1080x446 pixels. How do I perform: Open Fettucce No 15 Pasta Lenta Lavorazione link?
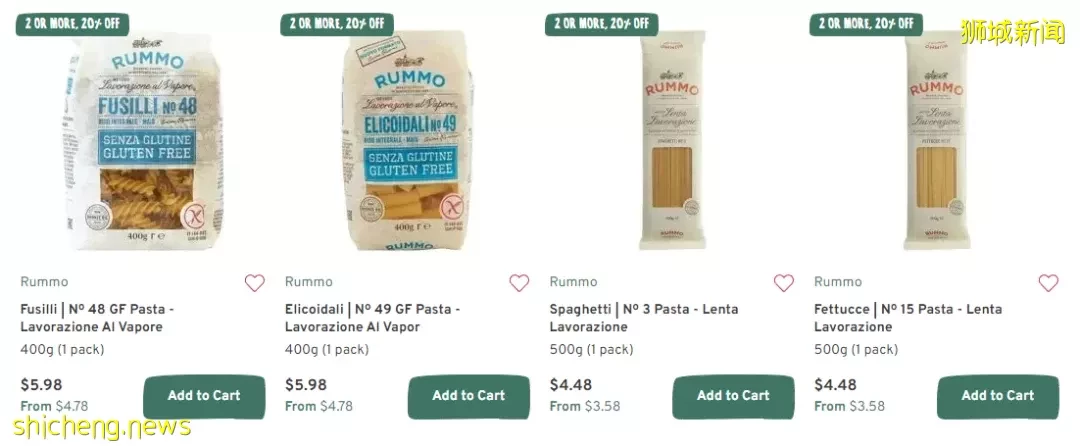click(x=908, y=318)
